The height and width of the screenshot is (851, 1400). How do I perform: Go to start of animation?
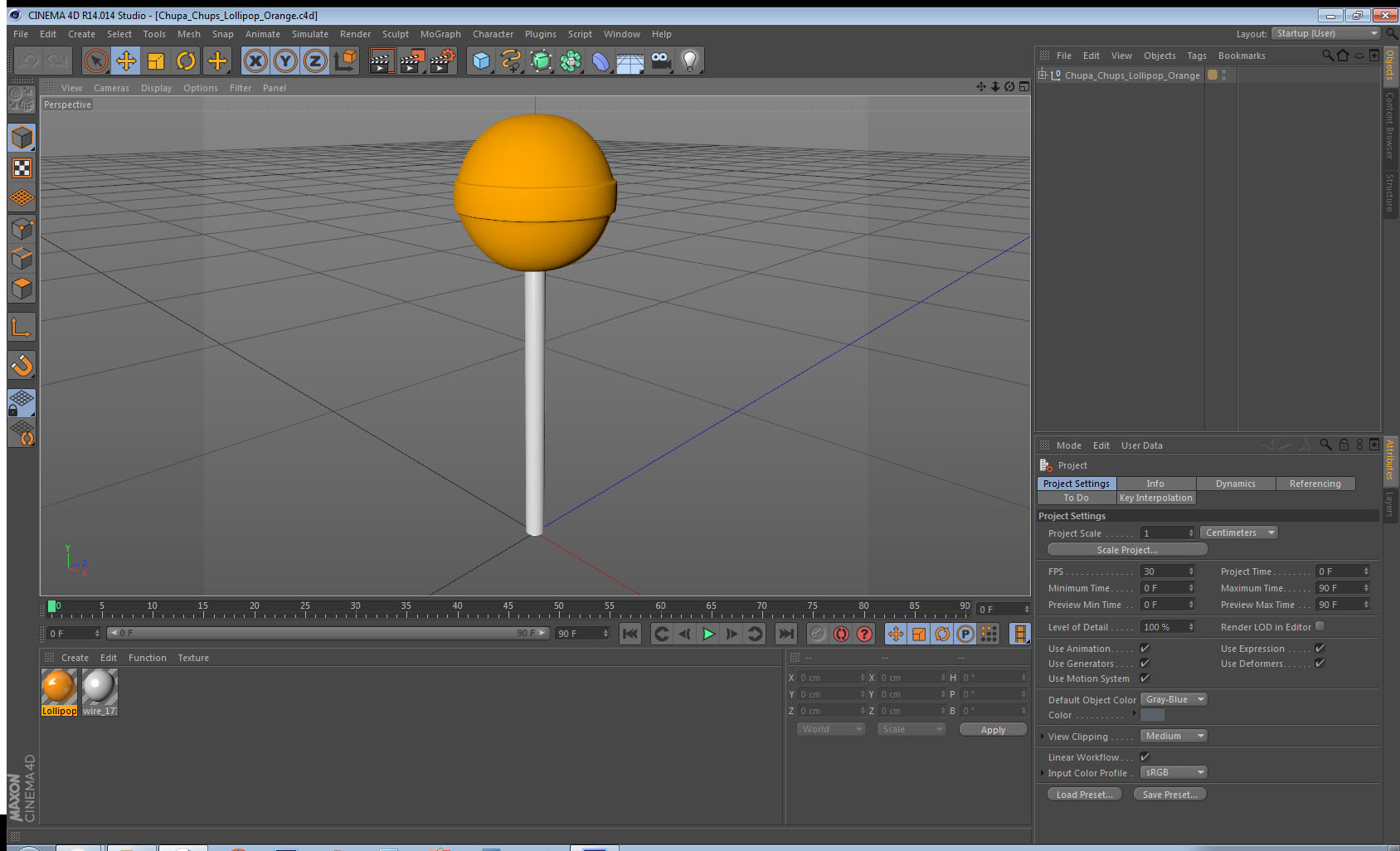[630, 634]
